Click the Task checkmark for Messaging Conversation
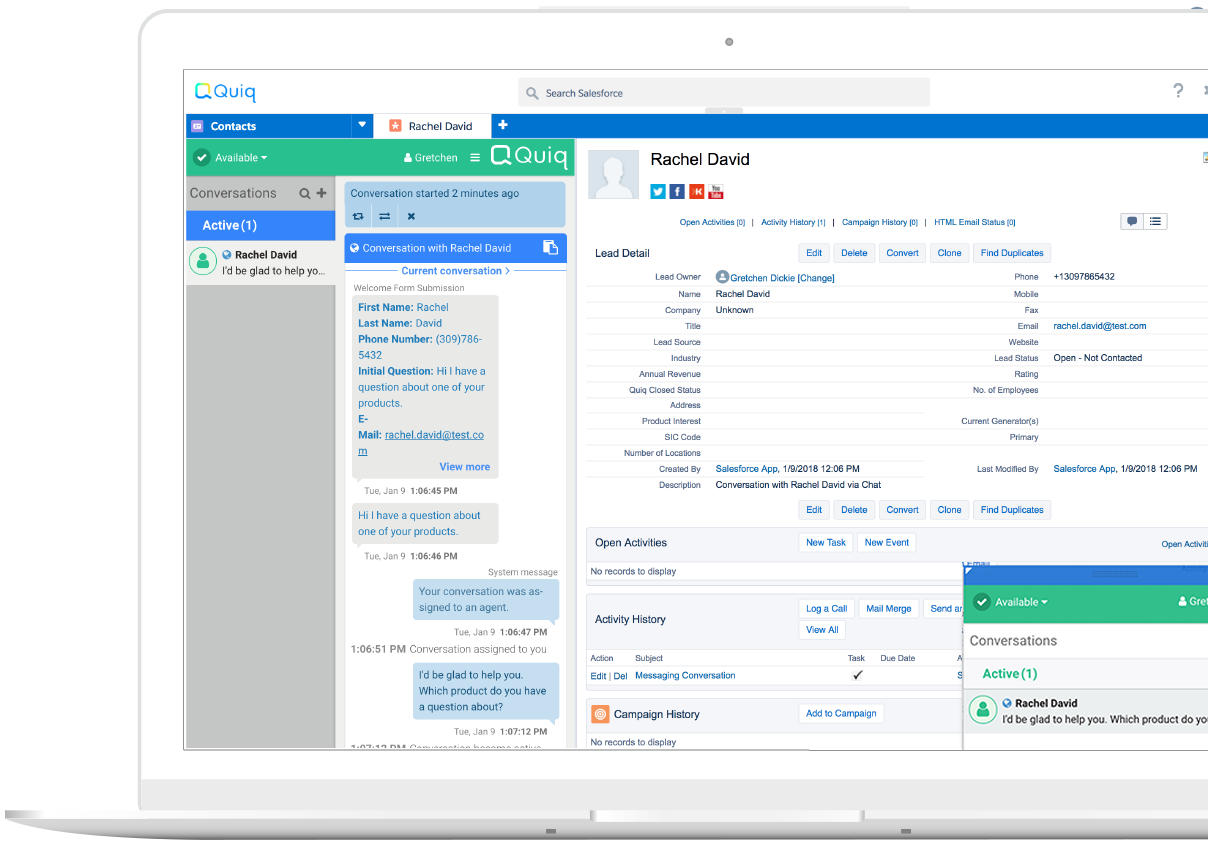The height and width of the screenshot is (857, 1208). pos(857,675)
